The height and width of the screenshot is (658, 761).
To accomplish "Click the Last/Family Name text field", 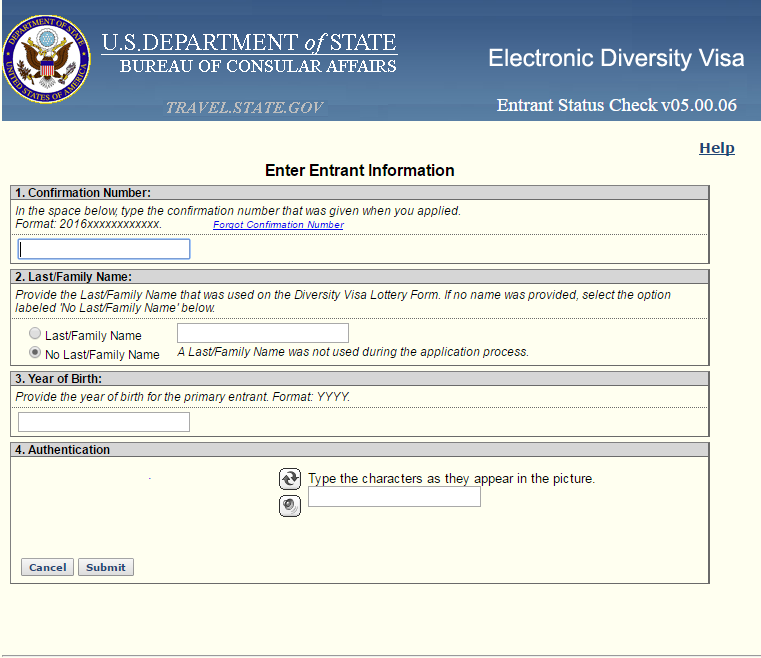I will (263, 333).
